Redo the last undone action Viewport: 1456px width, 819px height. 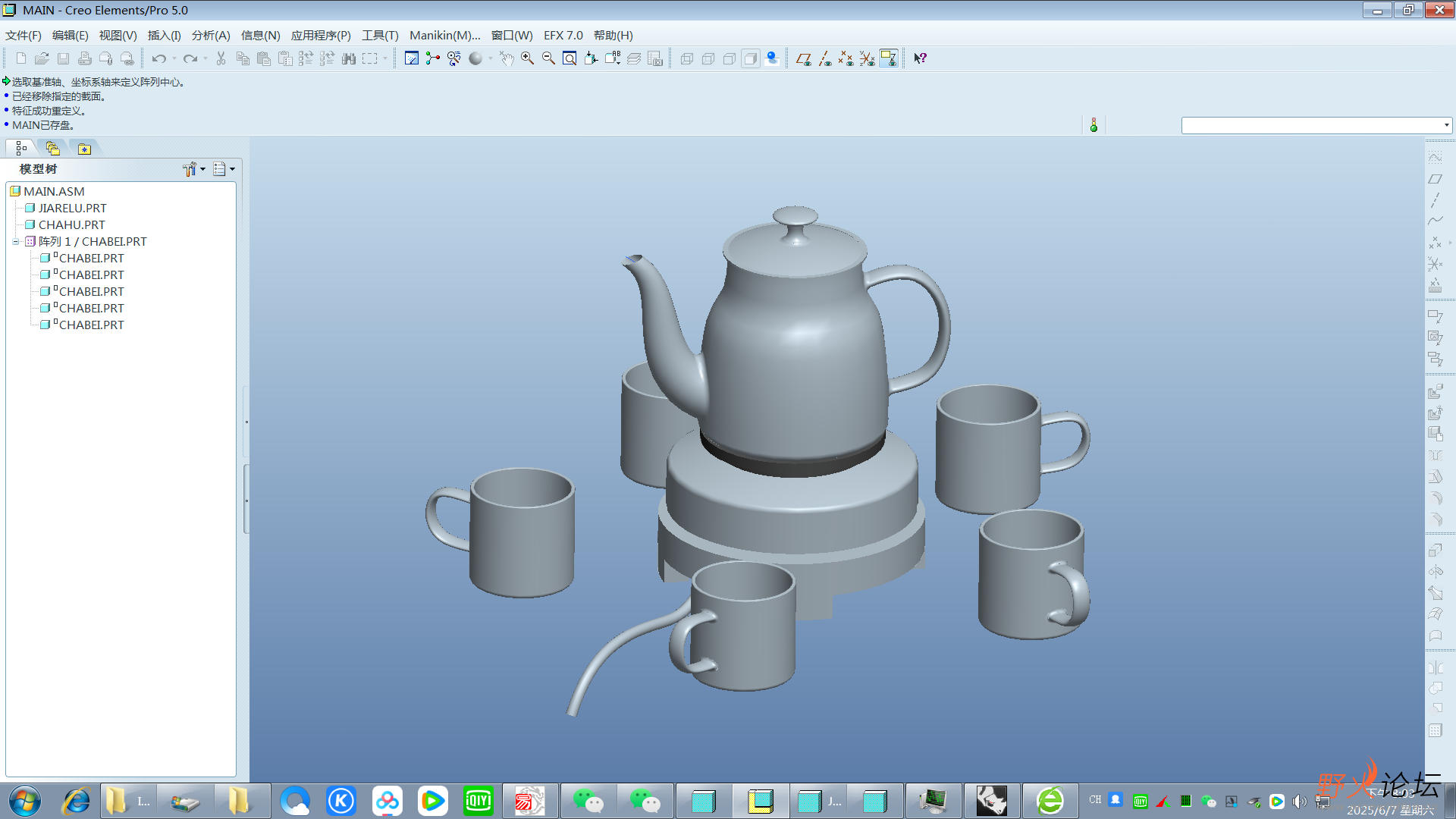click(190, 58)
